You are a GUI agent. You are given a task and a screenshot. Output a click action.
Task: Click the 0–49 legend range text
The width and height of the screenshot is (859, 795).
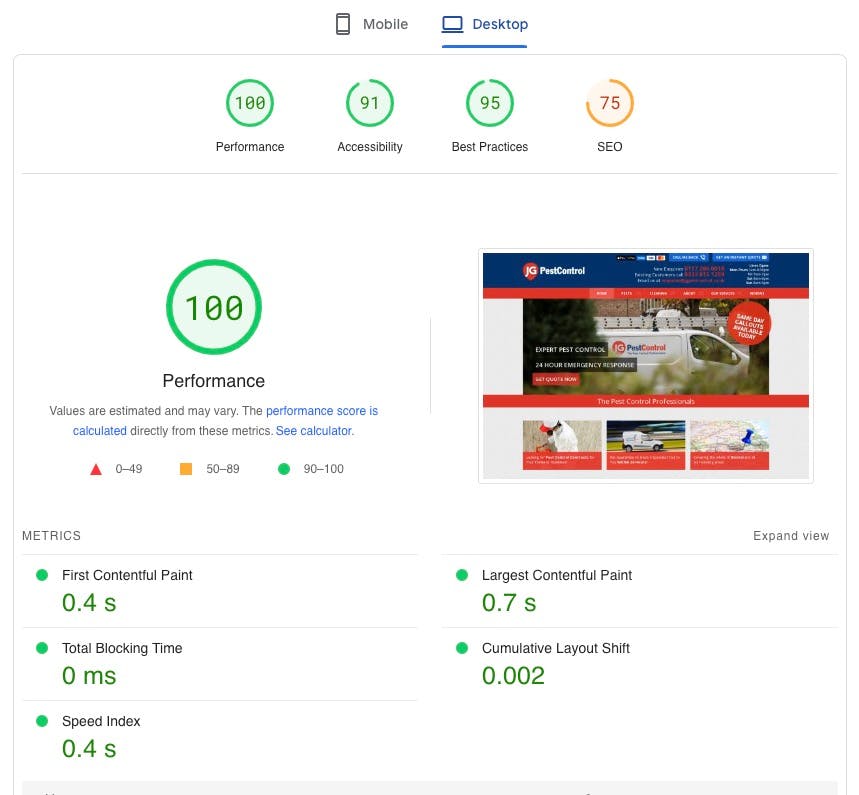pos(129,469)
